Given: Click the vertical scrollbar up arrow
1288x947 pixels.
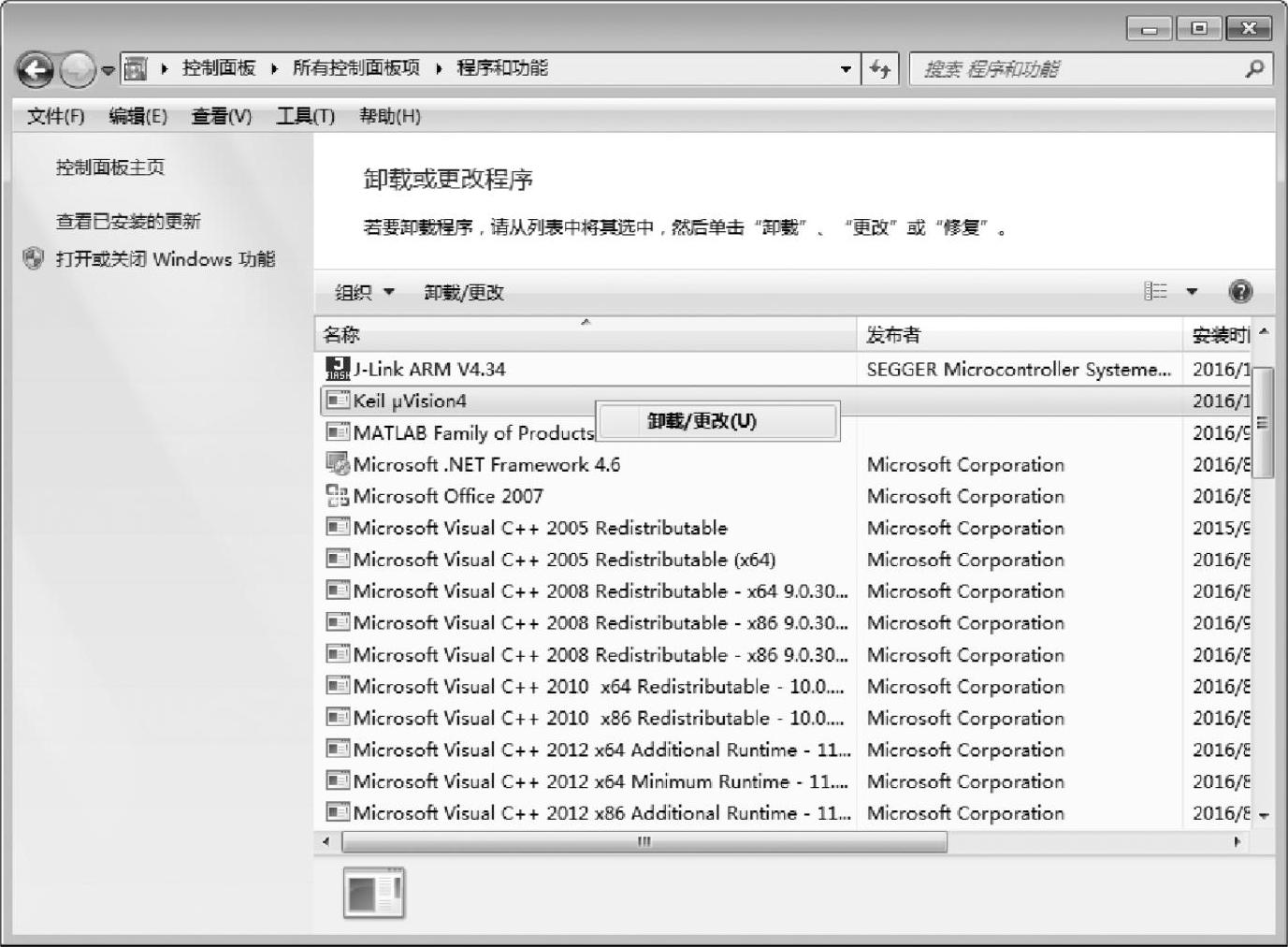Looking at the screenshot, I should point(1264,332).
